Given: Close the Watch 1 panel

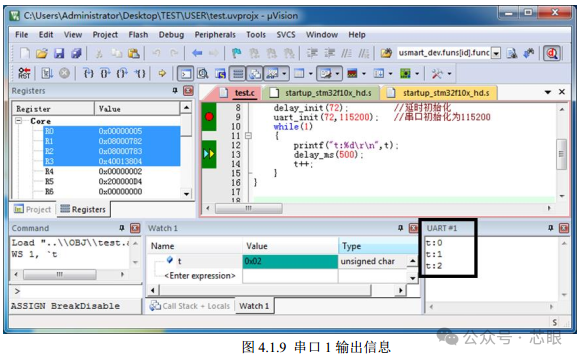Looking at the screenshot, I should (413, 228).
